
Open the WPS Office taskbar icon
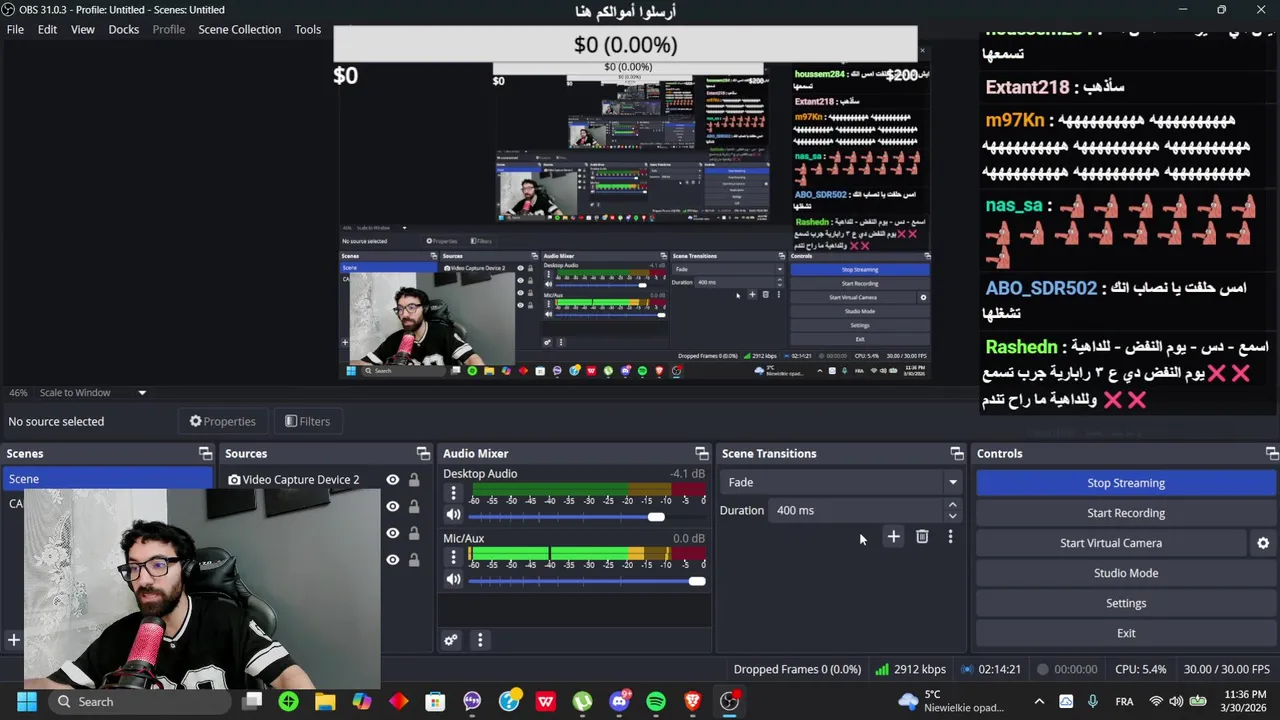coord(545,702)
